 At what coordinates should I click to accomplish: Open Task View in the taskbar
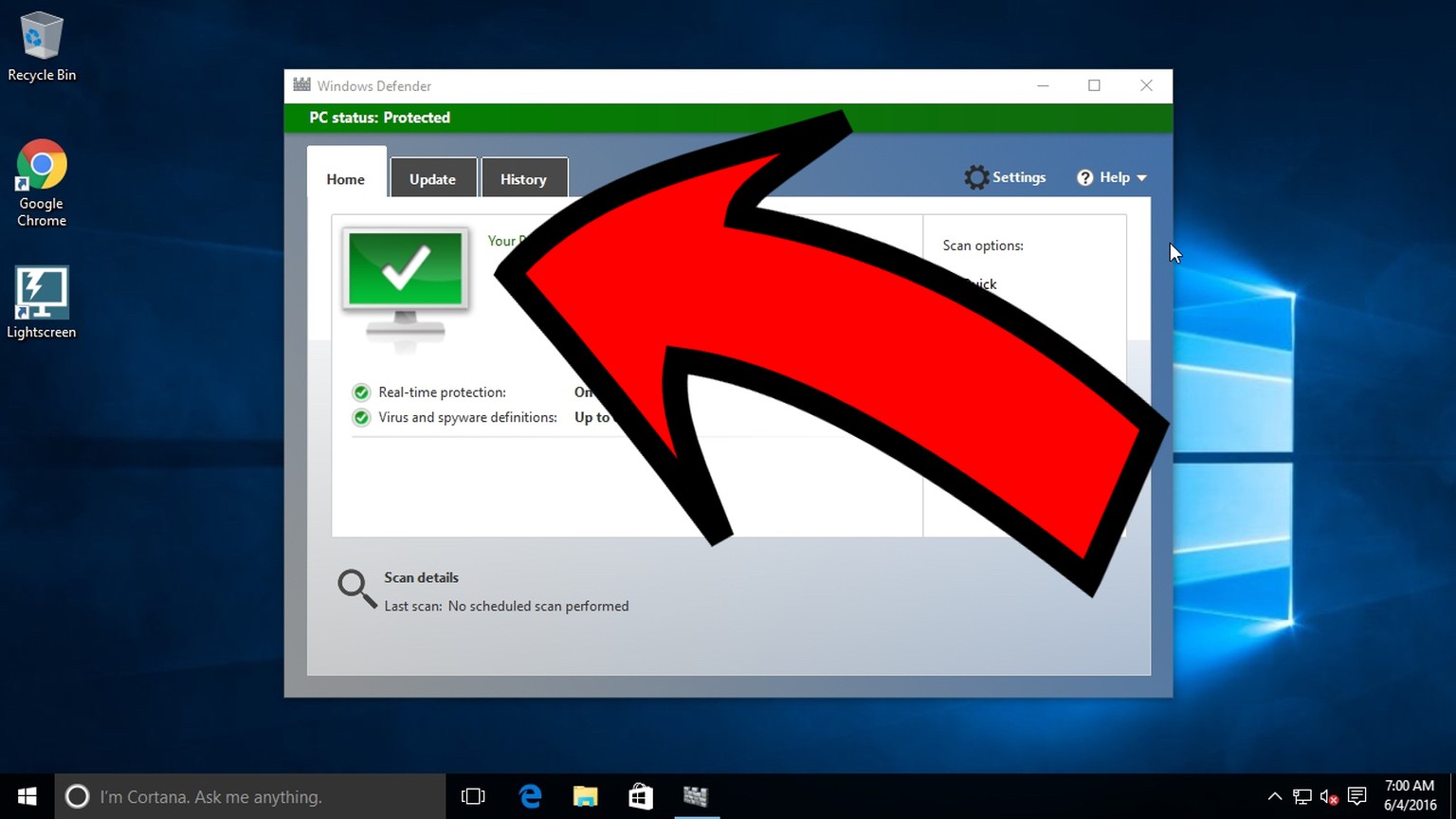tap(472, 796)
